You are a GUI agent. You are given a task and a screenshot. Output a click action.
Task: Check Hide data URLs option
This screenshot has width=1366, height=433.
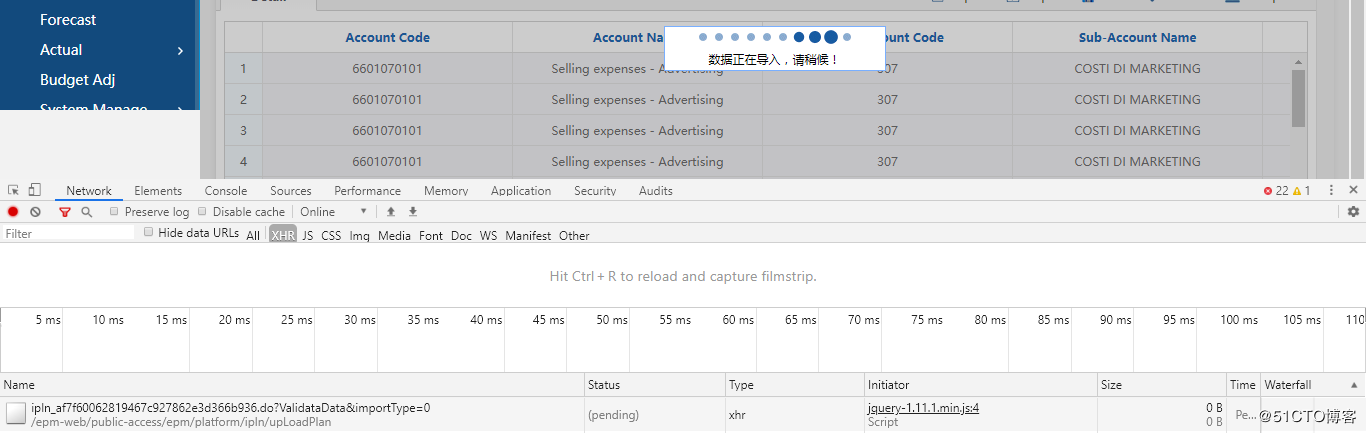[x=149, y=232]
